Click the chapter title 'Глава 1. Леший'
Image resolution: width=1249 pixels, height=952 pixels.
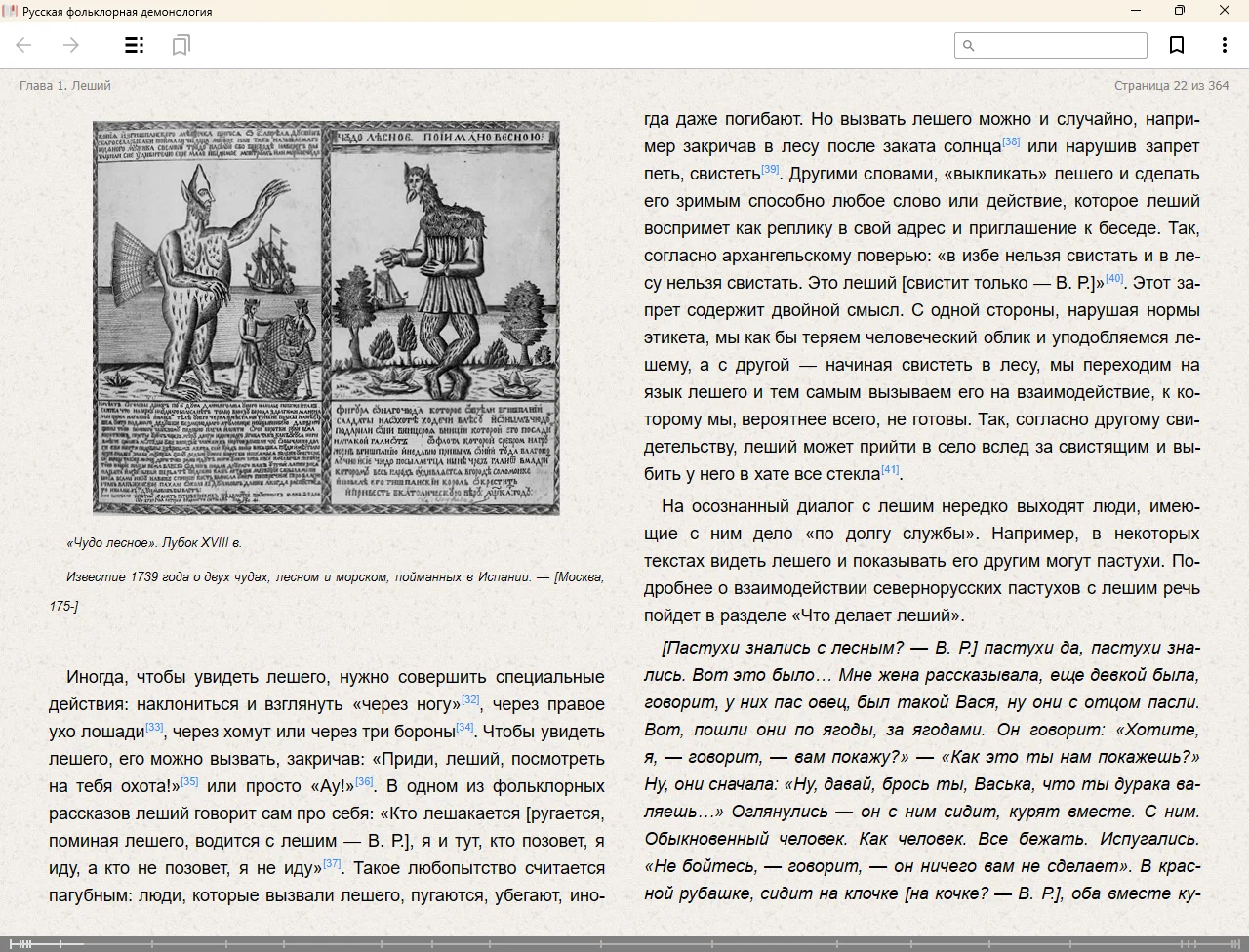(x=65, y=85)
